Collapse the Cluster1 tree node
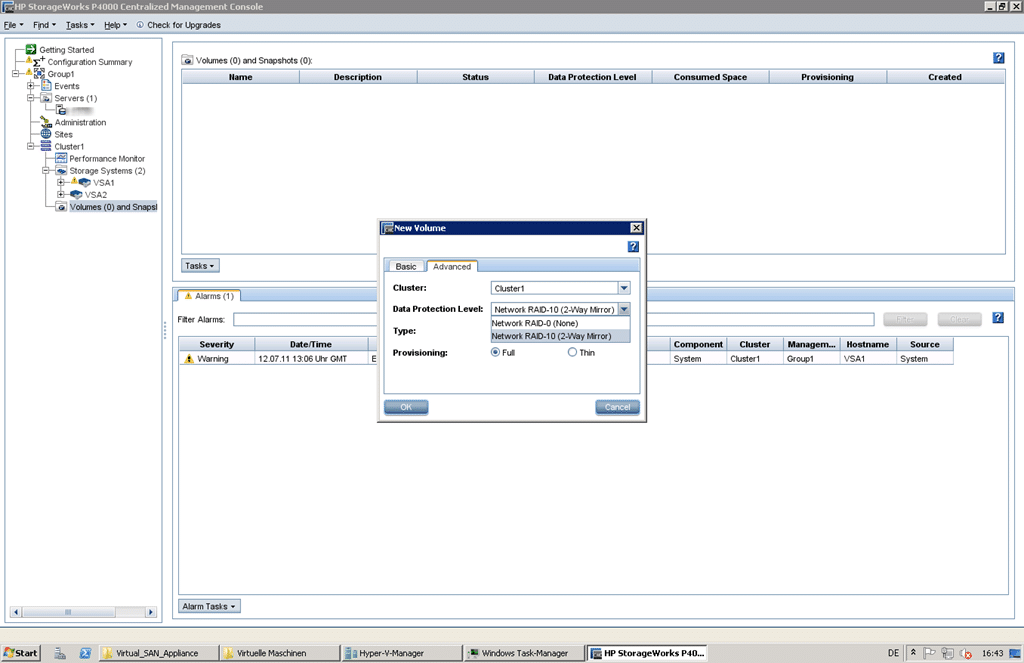 pos(31,146)
